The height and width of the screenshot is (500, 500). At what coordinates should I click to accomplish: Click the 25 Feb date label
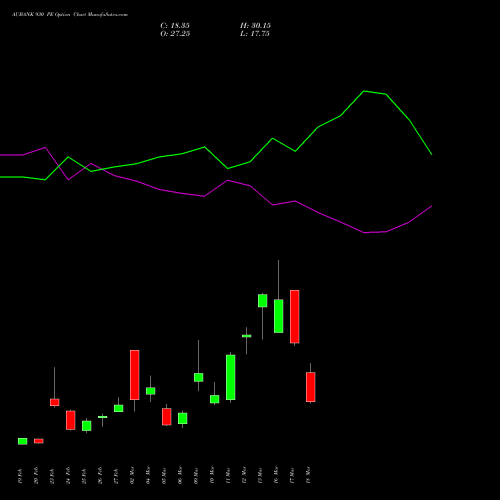tap(84, 476)
